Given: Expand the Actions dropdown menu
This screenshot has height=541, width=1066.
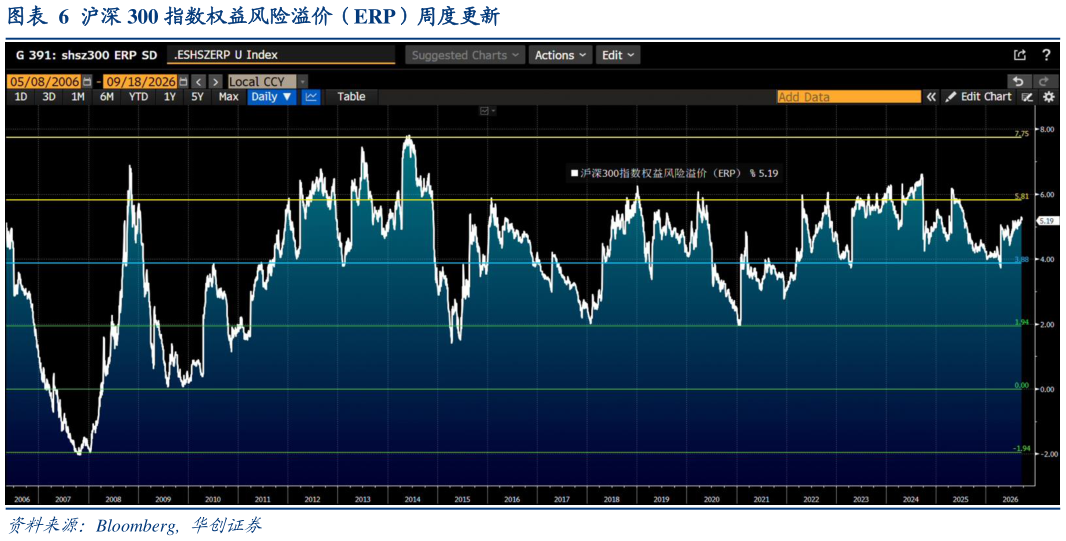Looking at the screenshot, I should click(x=560, y=55).
